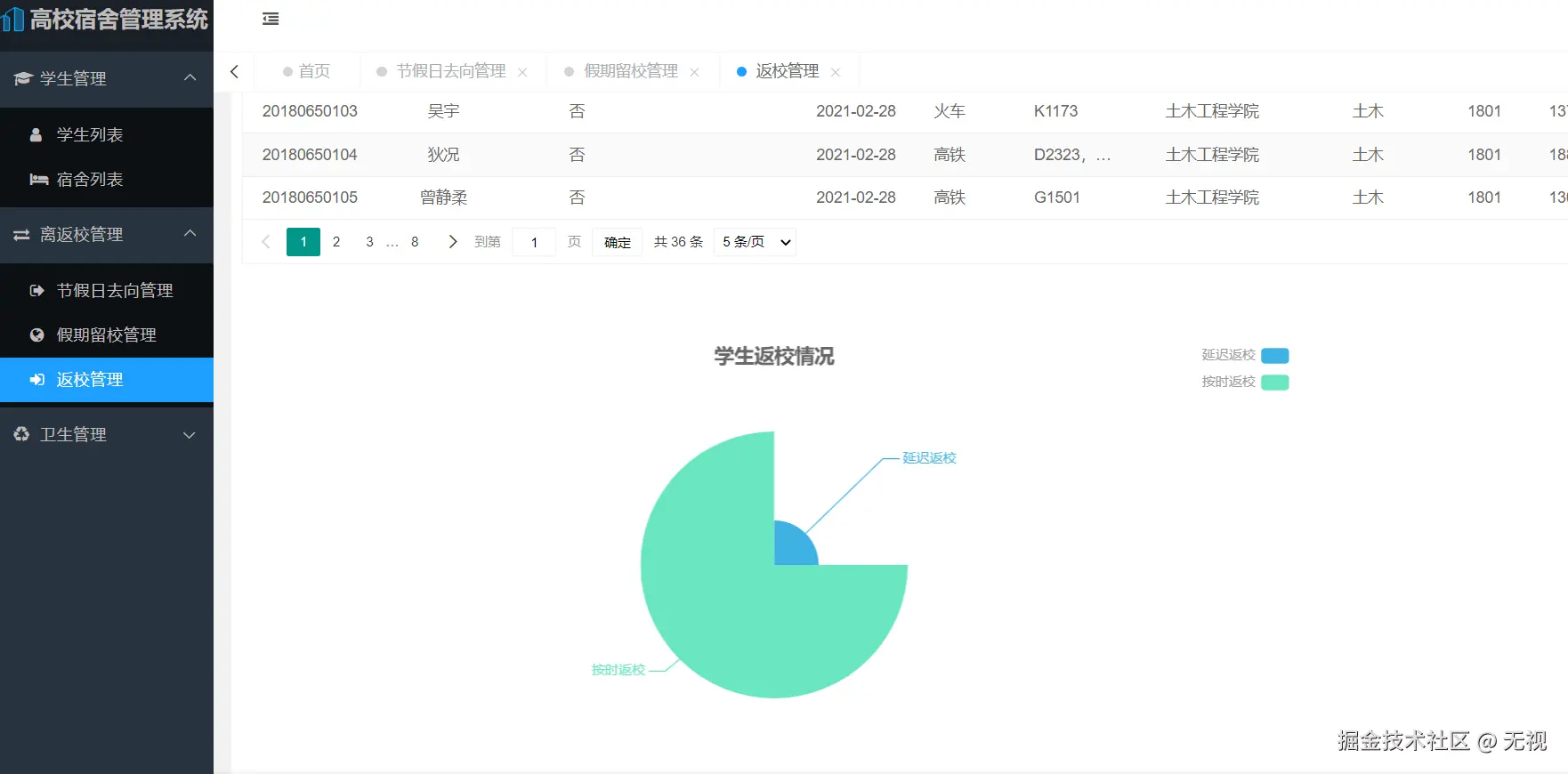The width and height of the screenshot is (1568, 774).
Task: Click the exchange arrows icon for 离返校管理
Action: 22,234
